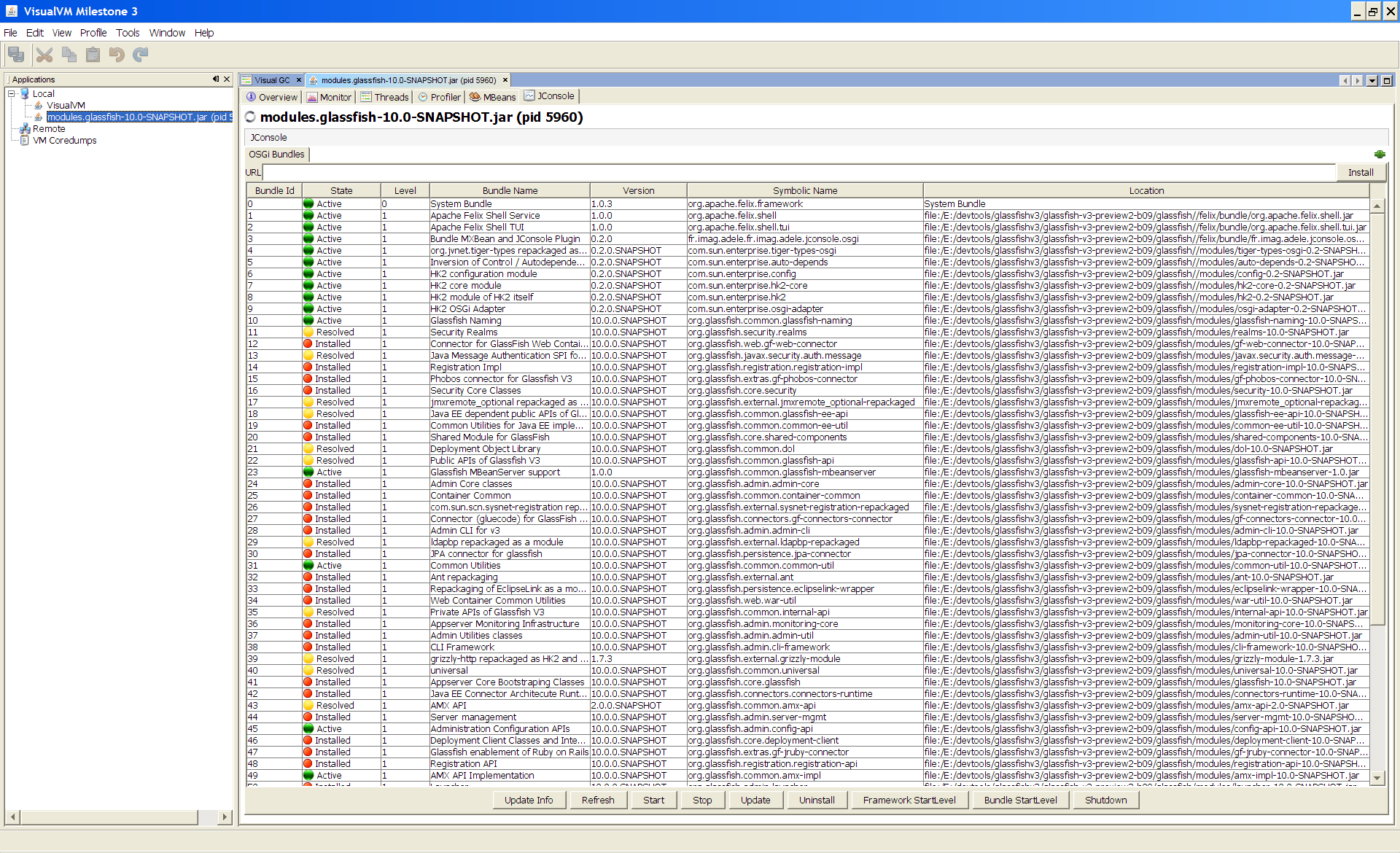Click the Copy toolbar icon
The height and width of the screenshot is (853, 1400).
(x=69, y=55)
